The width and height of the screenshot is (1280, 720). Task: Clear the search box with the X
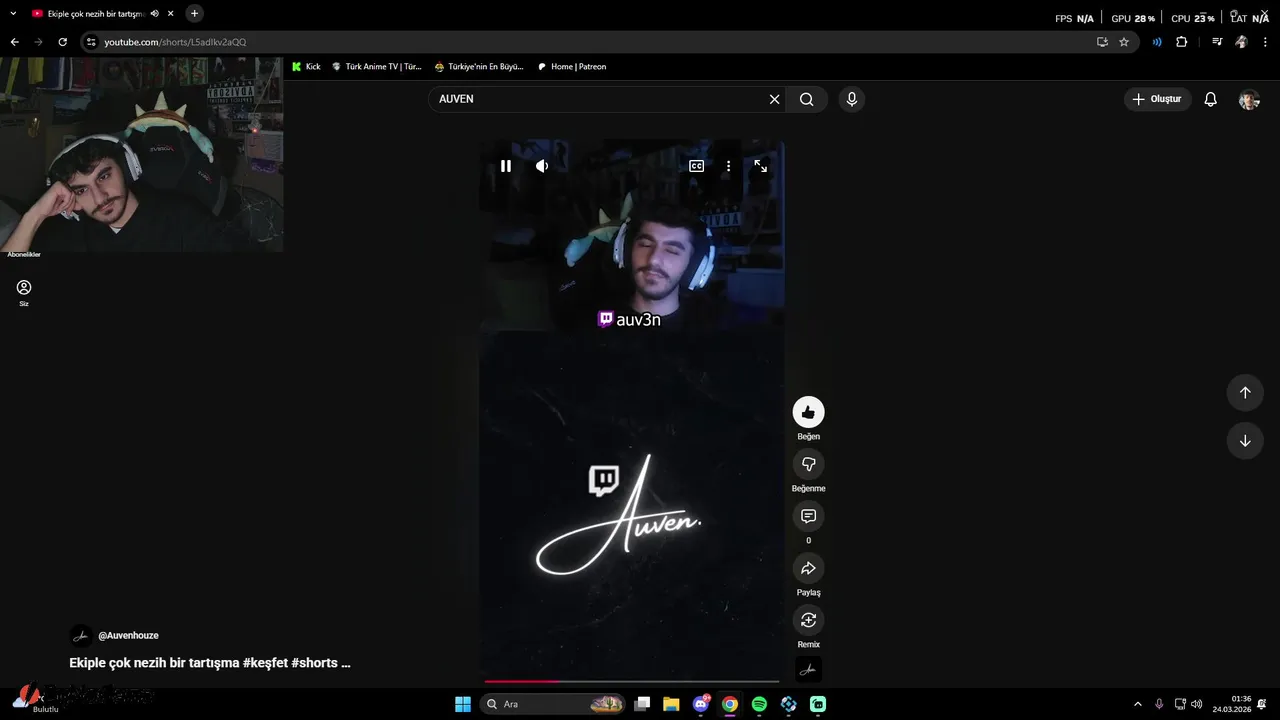click(x=774, y=99)
